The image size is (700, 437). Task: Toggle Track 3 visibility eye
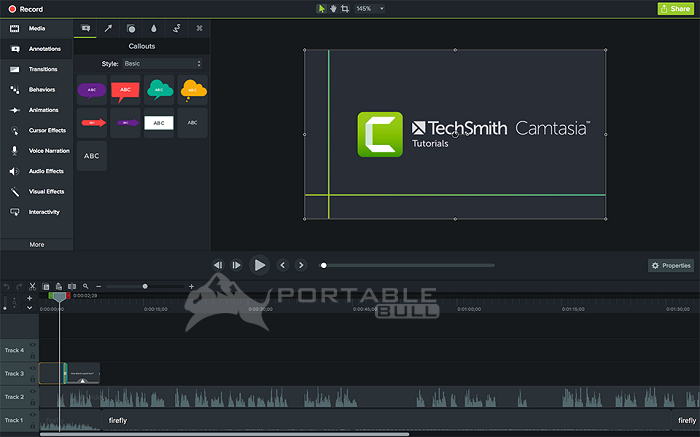33,368
